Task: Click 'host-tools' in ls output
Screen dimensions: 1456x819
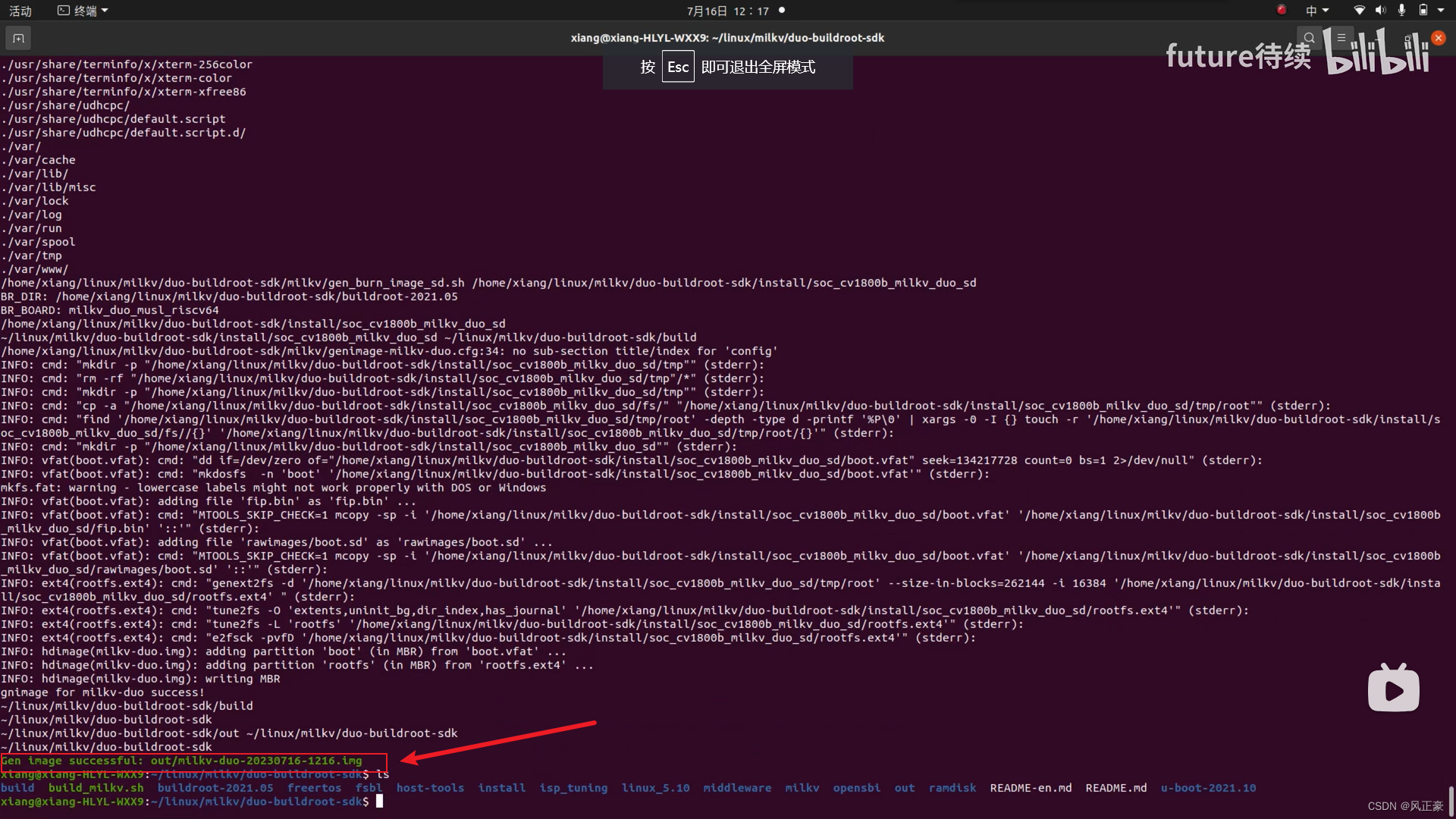Action: pyautogui.click(x=430, y=788)
